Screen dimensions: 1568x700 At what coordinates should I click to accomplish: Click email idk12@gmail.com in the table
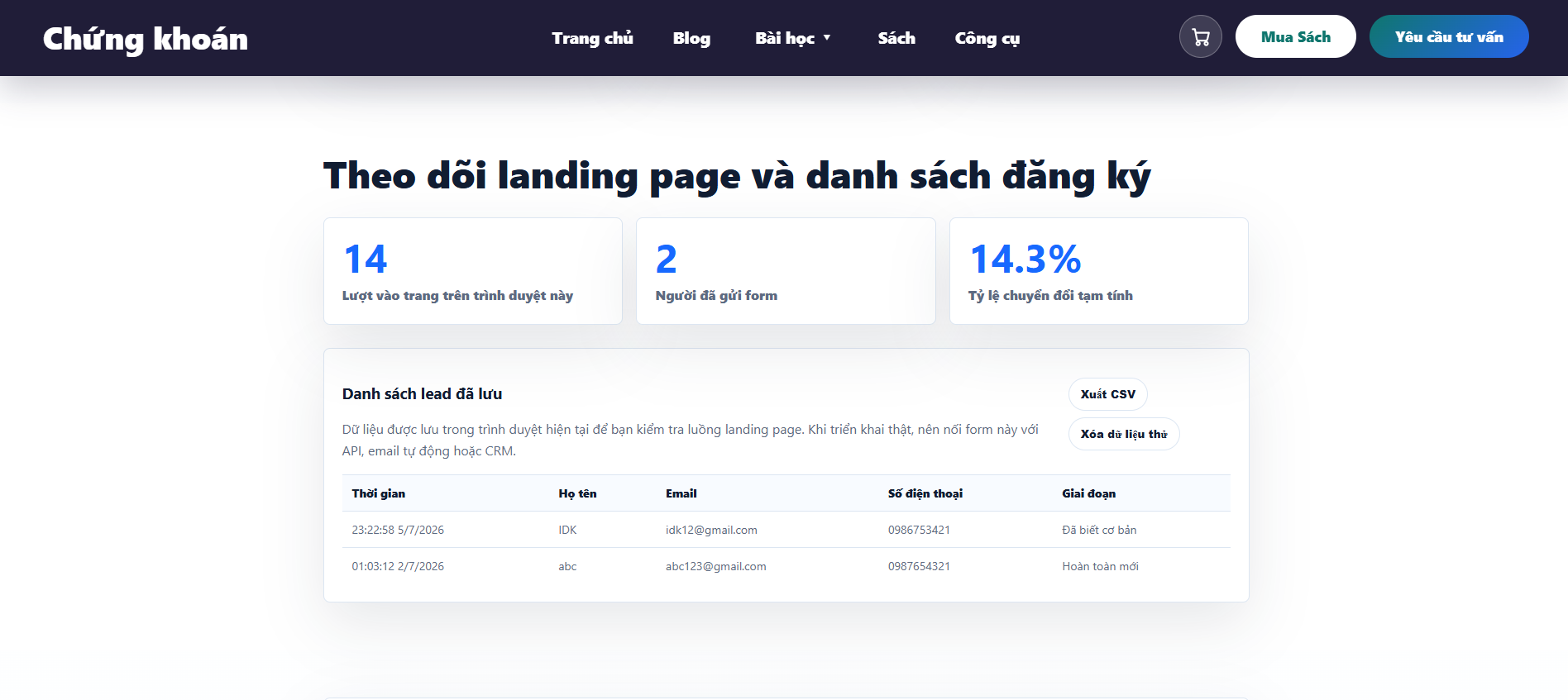click(711, 530)
